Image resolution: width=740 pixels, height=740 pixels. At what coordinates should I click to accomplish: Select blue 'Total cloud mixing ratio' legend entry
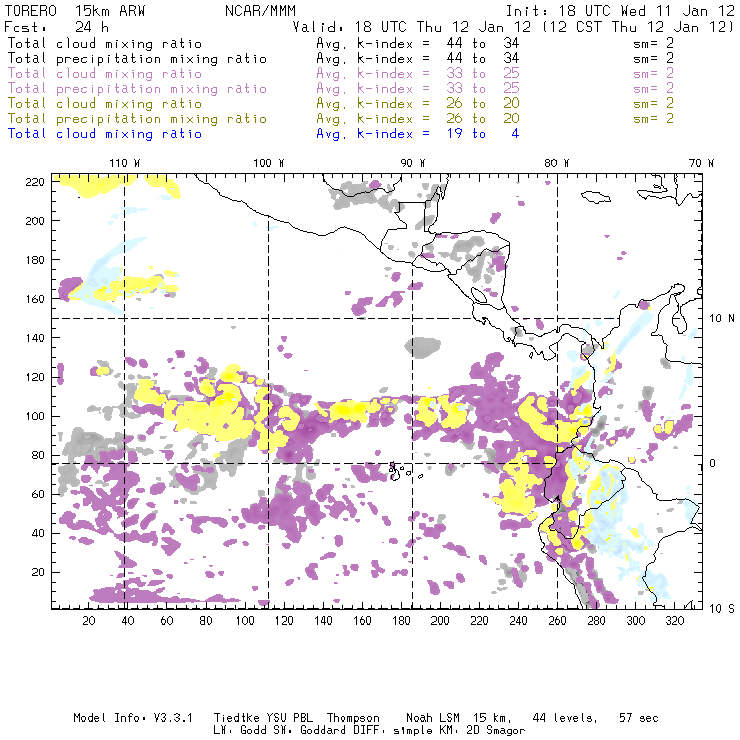coord(105,134)
